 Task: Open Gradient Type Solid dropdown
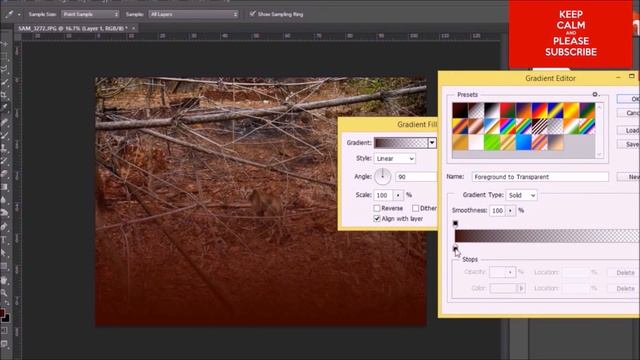pyautogui.click(x=522, y=195)
